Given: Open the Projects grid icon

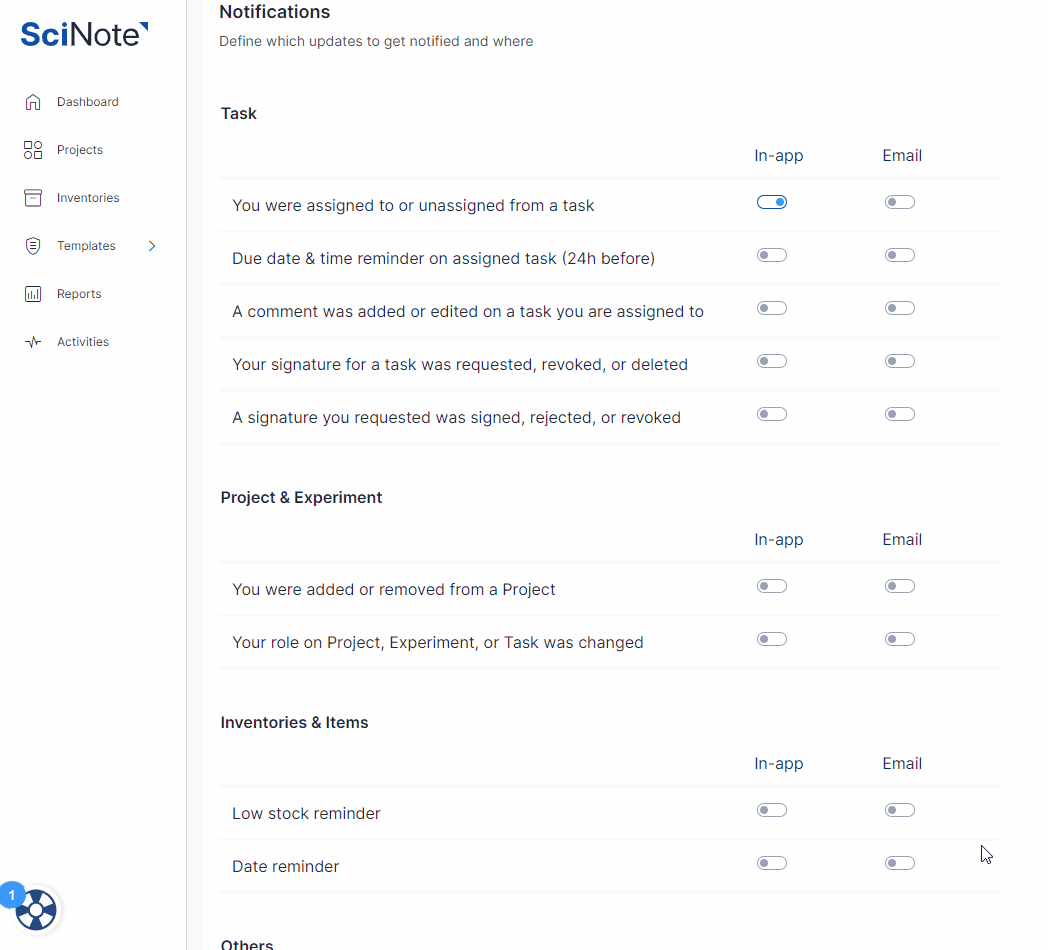Looking at the screenshot, I should coord(33,150).
